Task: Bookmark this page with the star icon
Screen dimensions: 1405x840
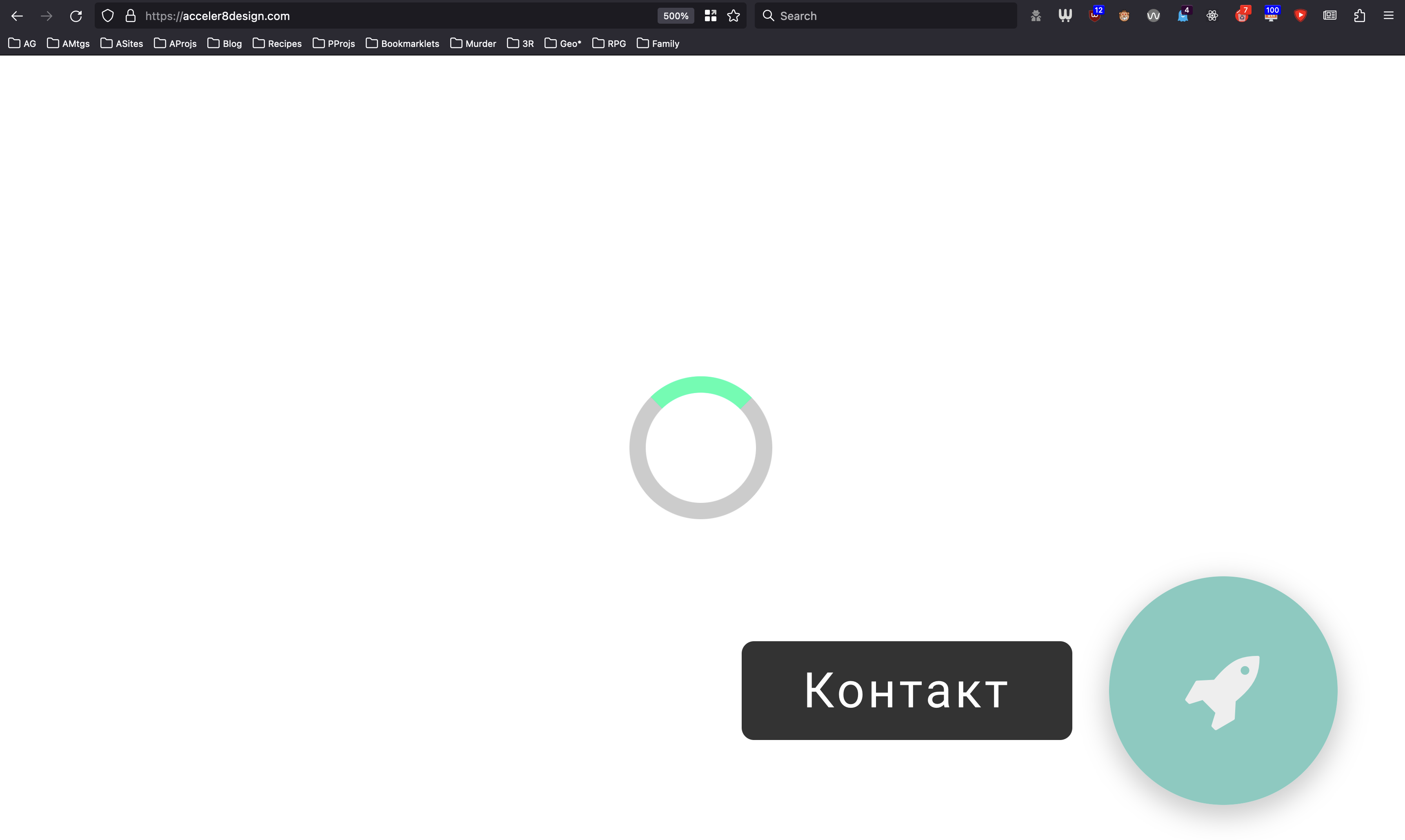Action: 734,16
